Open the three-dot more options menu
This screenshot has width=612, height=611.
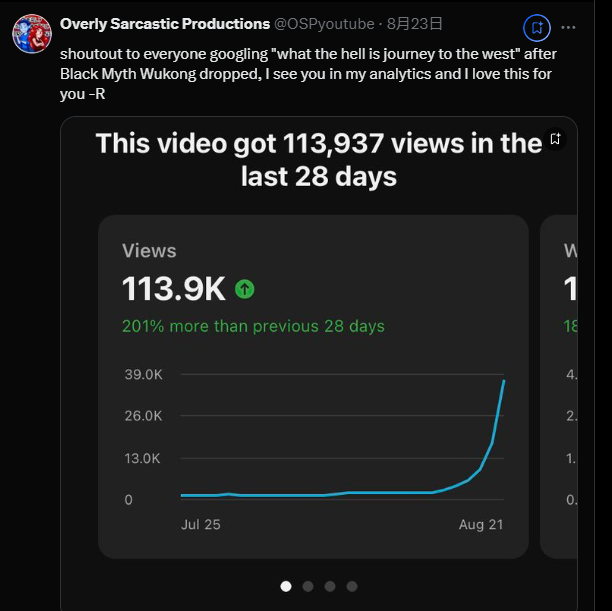568,27
